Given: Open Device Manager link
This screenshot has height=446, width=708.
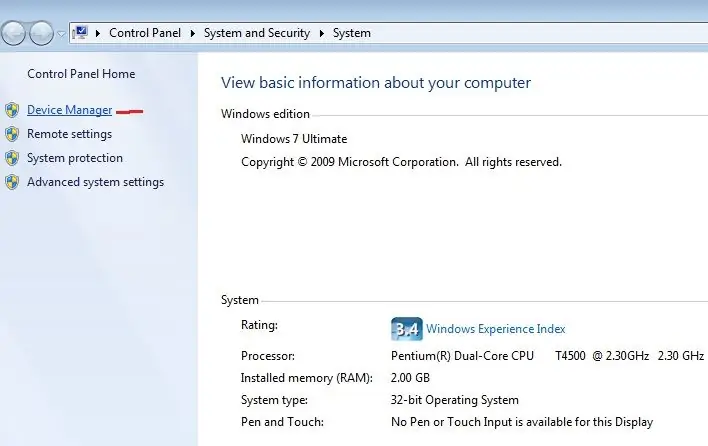Looking at the screenshot, I should click(70, 110).
